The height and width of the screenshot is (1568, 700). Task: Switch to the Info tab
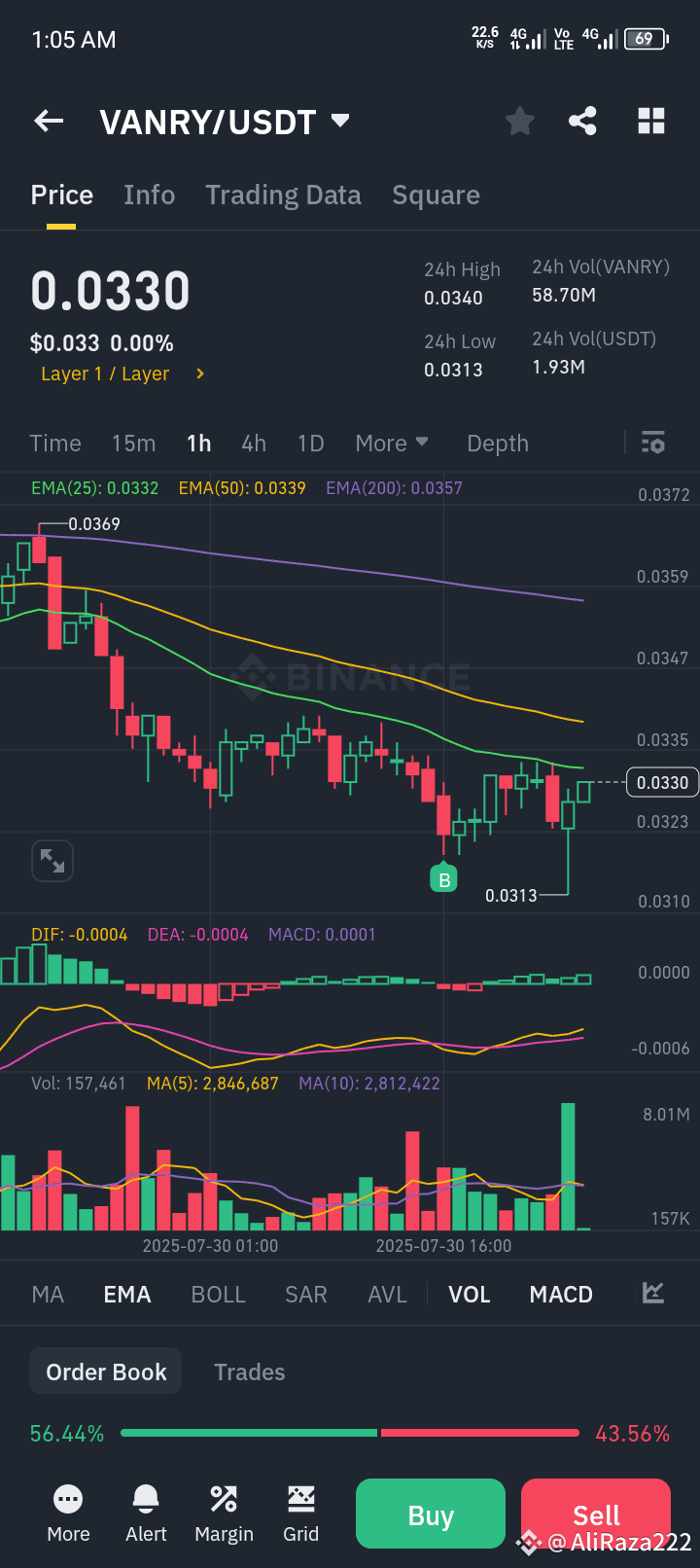tap(150, 196)
